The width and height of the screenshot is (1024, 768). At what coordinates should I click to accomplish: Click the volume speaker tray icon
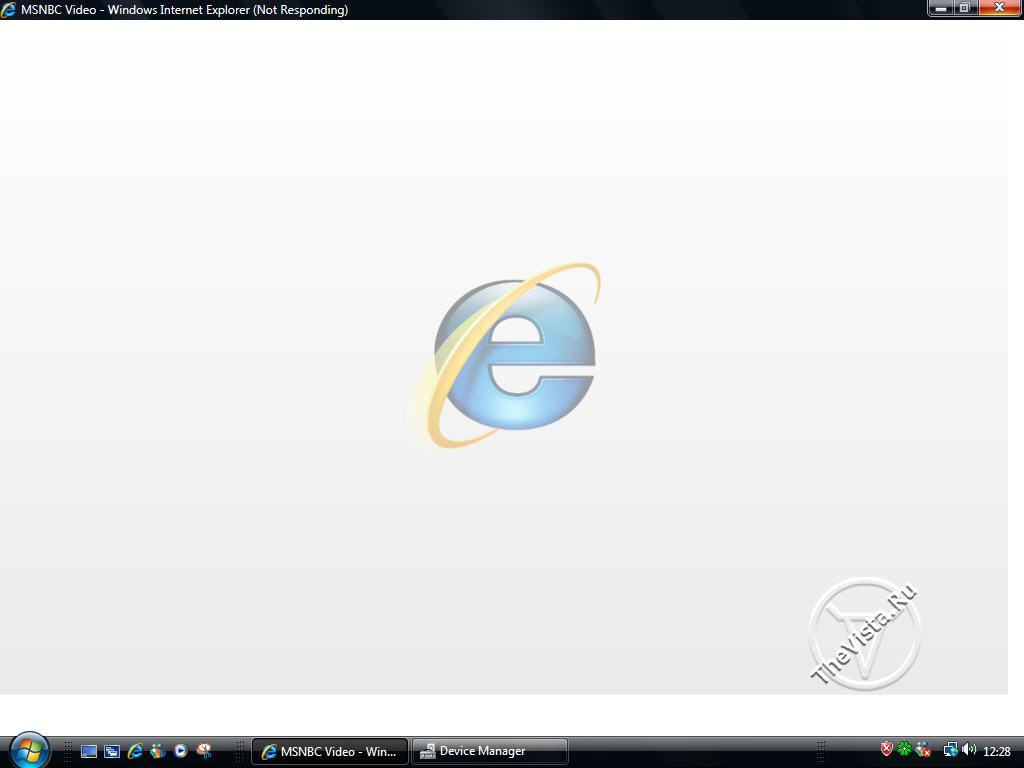(x=969, y=750)
